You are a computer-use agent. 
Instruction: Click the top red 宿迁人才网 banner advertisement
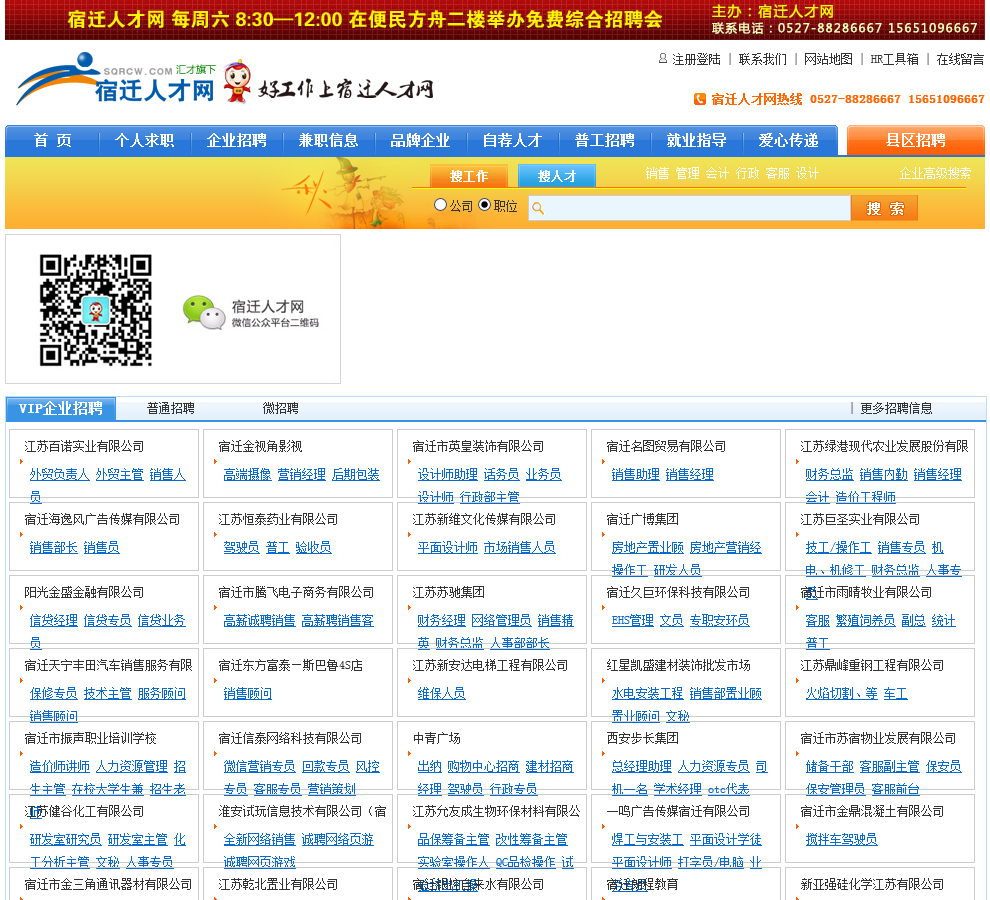click(495, 20)
